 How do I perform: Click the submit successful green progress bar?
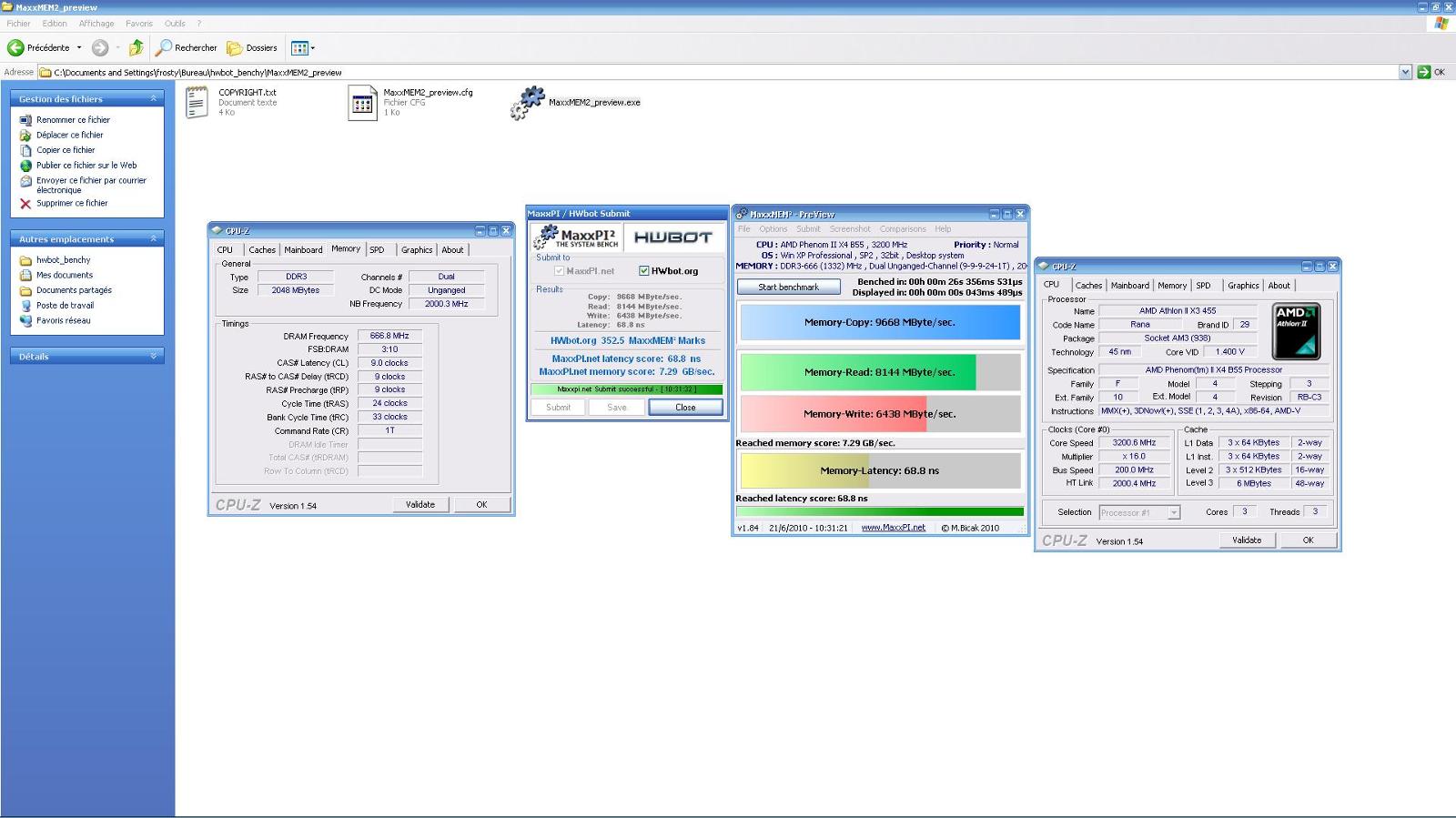626,389
